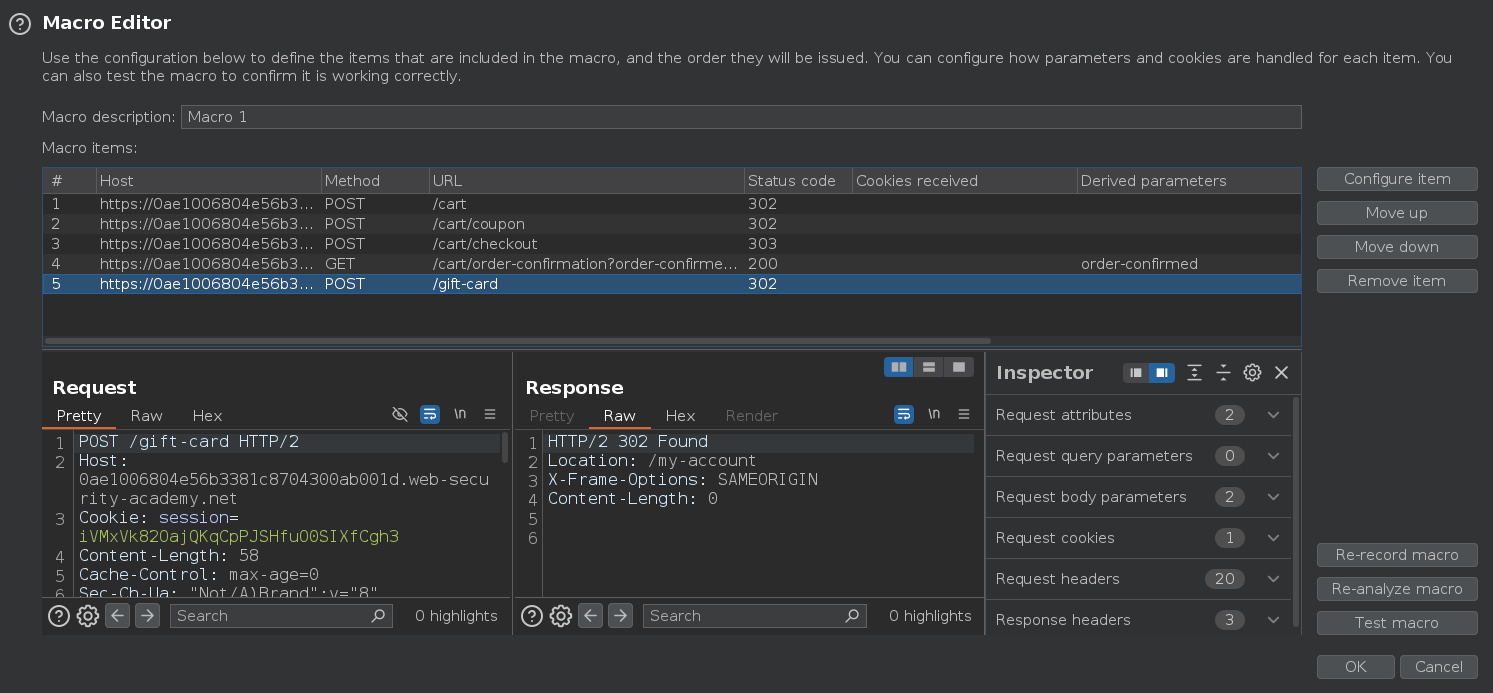Toggle show newline \n in Response pane

pyautogui.click(x=933, y=414)
